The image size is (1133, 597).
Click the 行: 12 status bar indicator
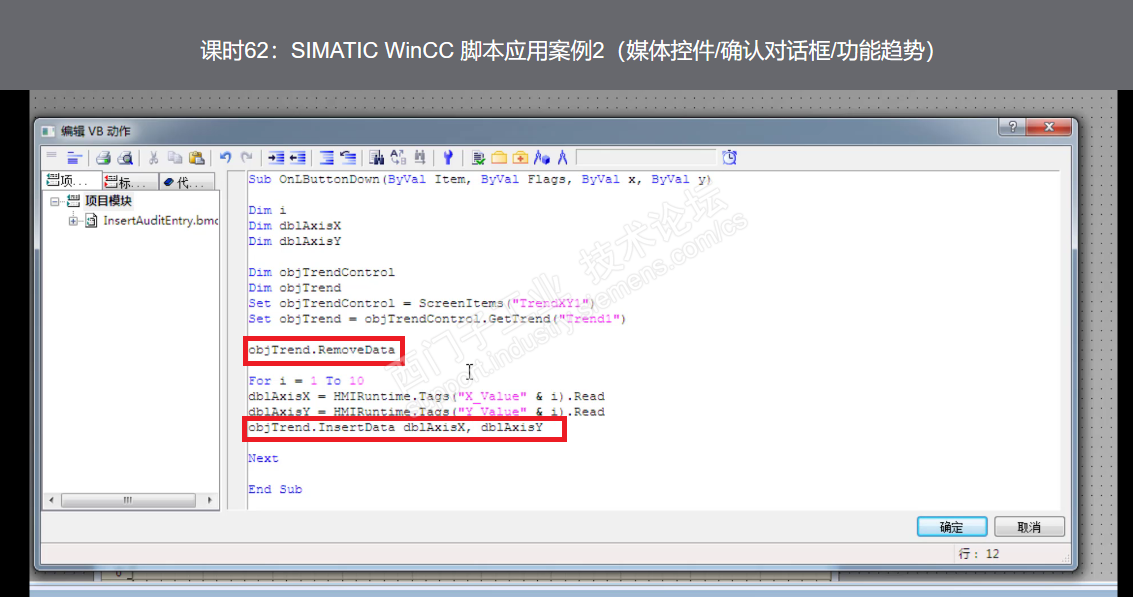(978, 554)
